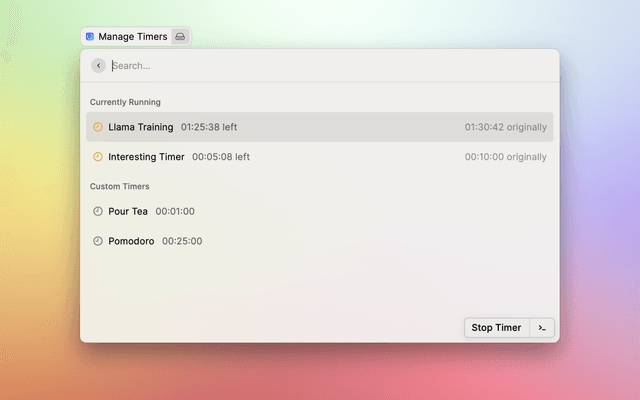
Task: Open the action panel next to Stop Timer
Action: click(542, 328)
